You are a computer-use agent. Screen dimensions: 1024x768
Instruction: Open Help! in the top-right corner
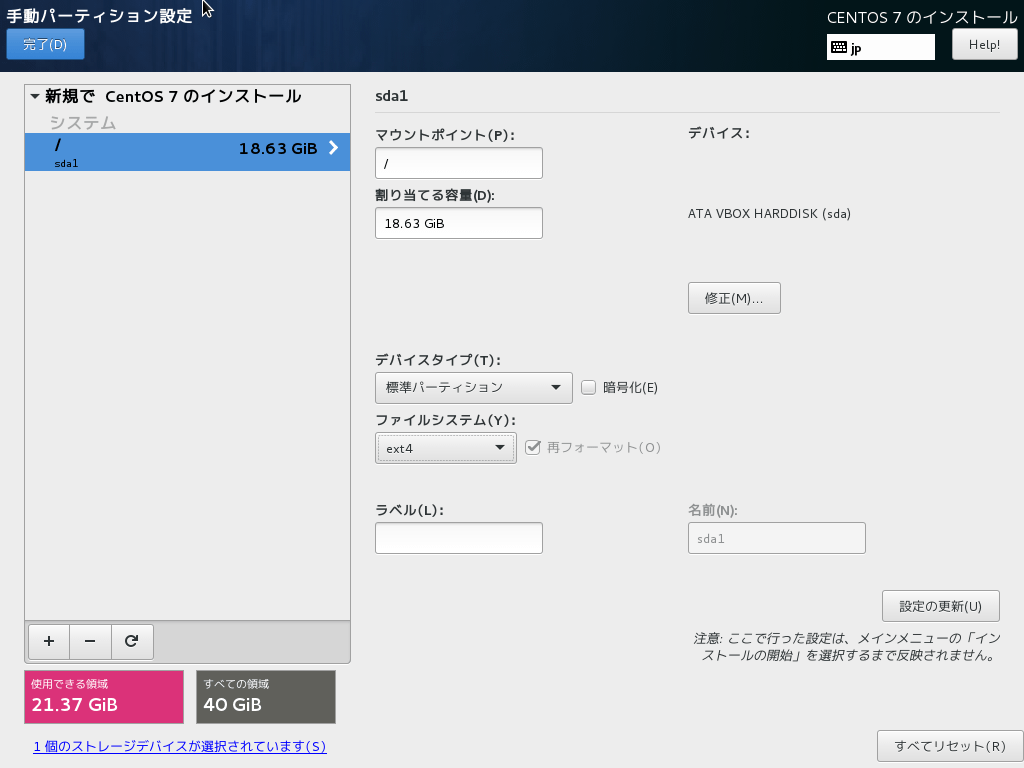click(x=984, y=43)
